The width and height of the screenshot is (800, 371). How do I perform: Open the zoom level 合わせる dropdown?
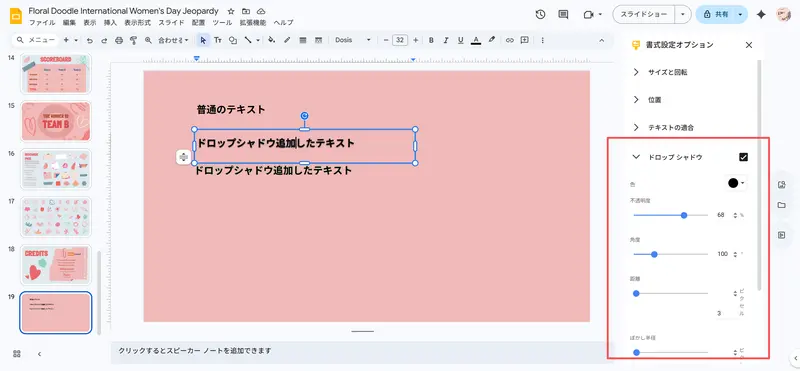pos(173,40)
